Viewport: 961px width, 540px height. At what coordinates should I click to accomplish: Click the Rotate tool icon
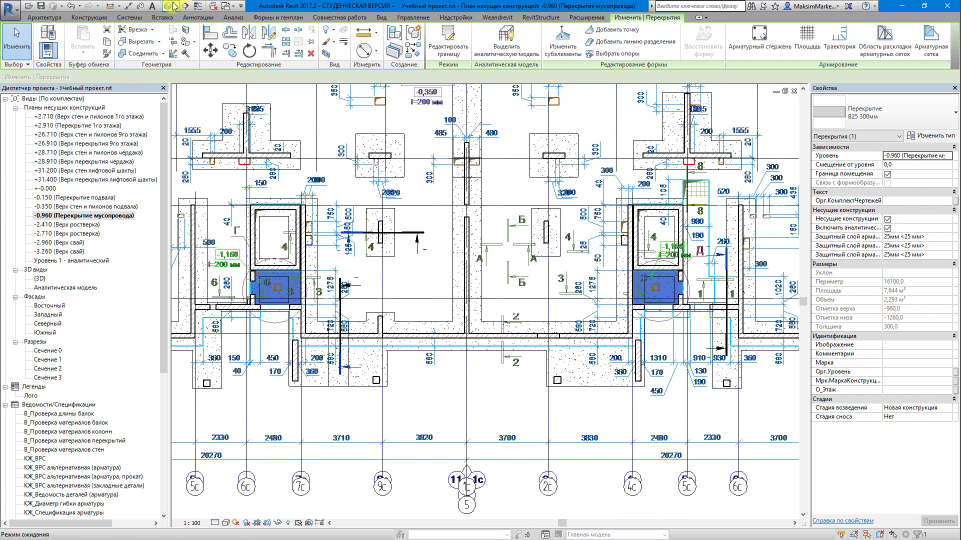point(249,51)
